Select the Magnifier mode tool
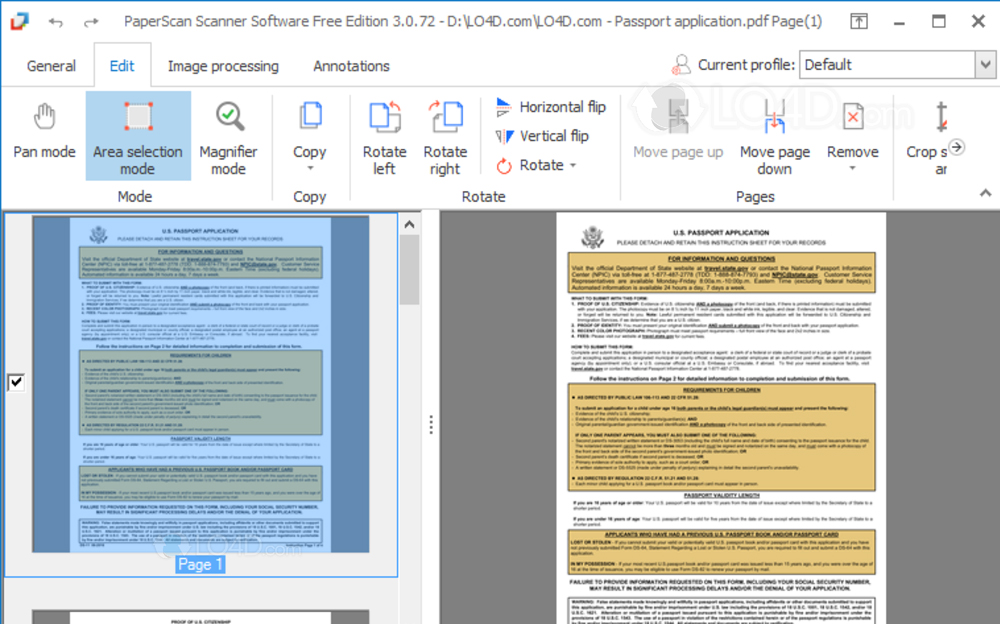1000x624 pixels. (229, 136)
